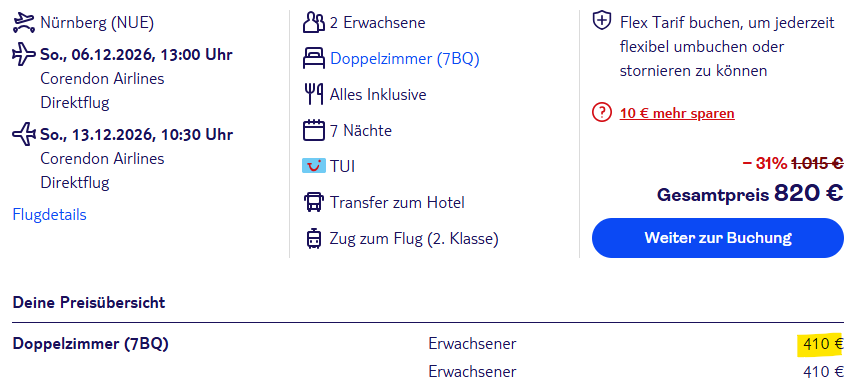Click the bus icon for hotel transfer
The image size is (855, 387).
[314, 202]
